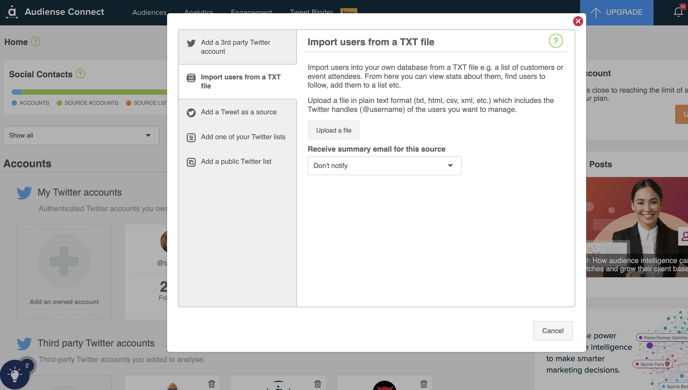This screenshot has height=390, width=688.
Task: Click the Home page title
Action: pos(16,42)
